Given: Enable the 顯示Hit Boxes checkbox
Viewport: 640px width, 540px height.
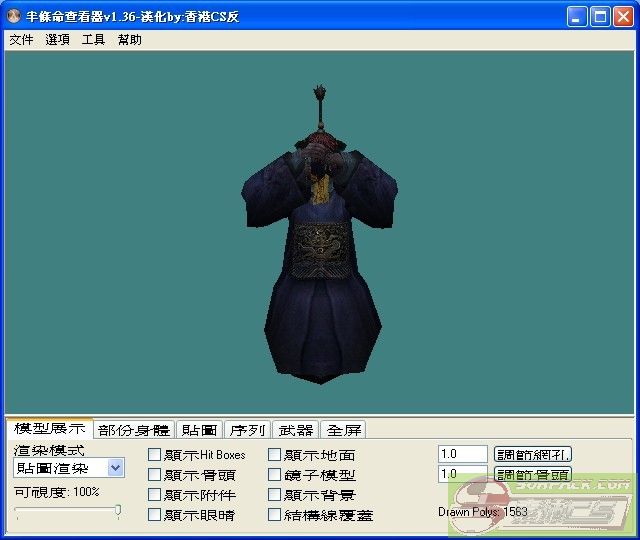Looking at the screenshot, I should coord(155,455).
